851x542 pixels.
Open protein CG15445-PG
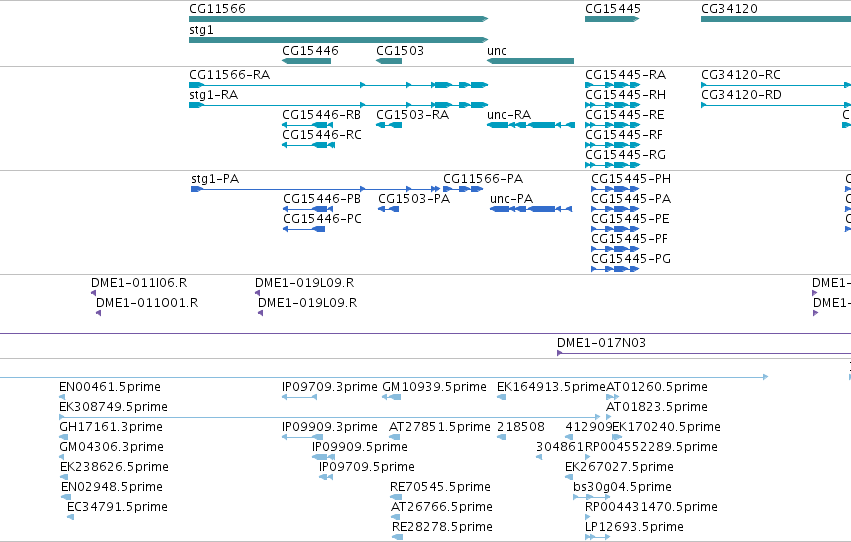pyautogui.click(x=615, y=269)
